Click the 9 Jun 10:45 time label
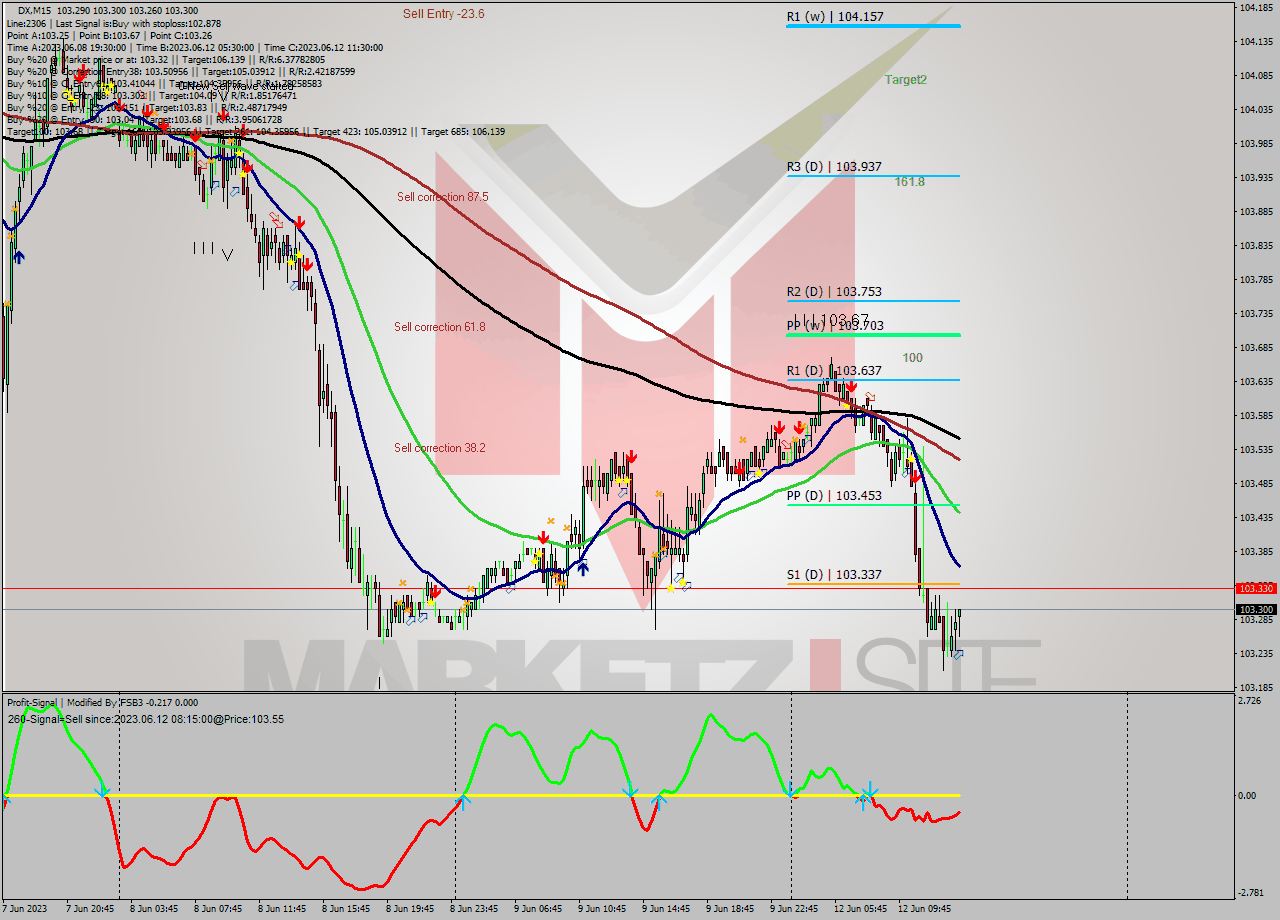Viewport: 1280px width, 920px height. [x=602, y=909]
